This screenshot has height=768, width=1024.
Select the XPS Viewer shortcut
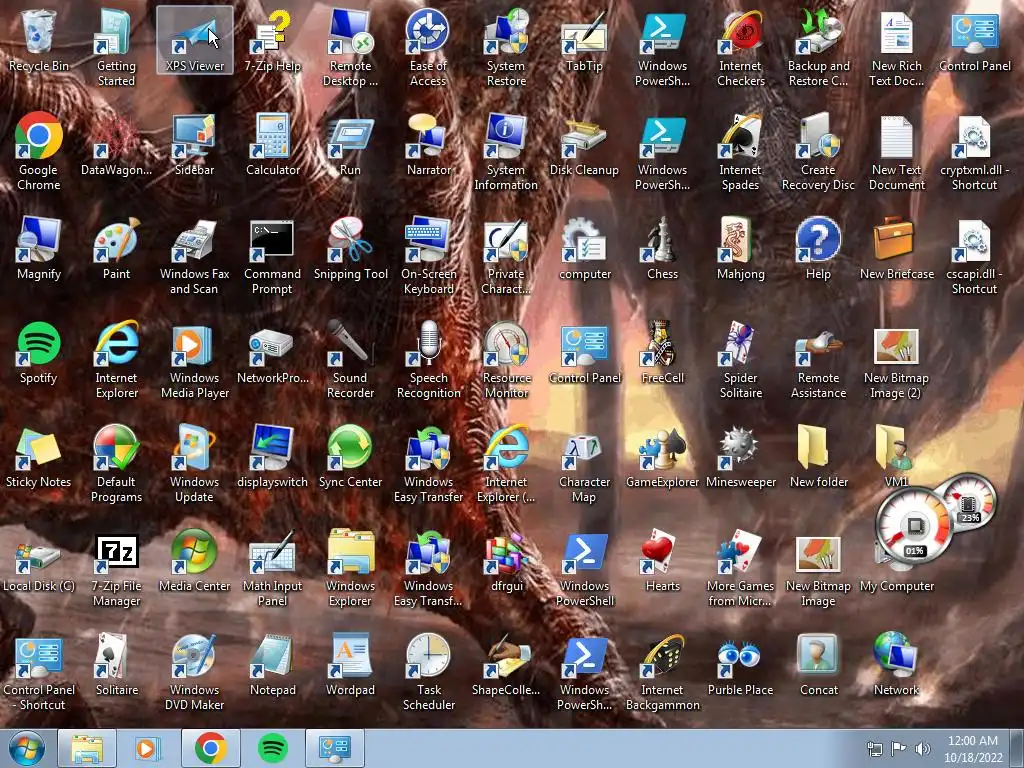coord(195,41)
